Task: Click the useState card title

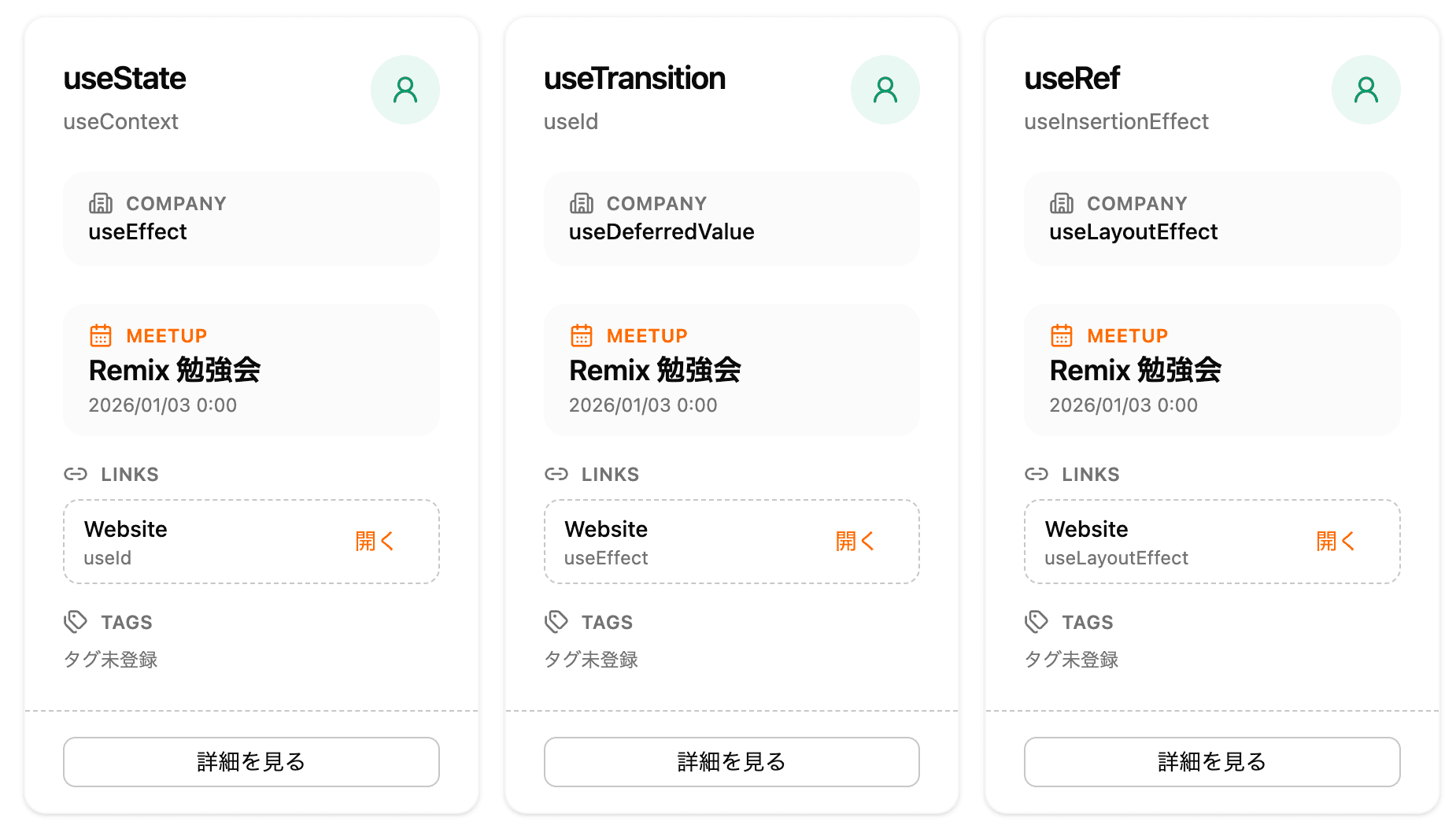Action: [x=125, y=79]
